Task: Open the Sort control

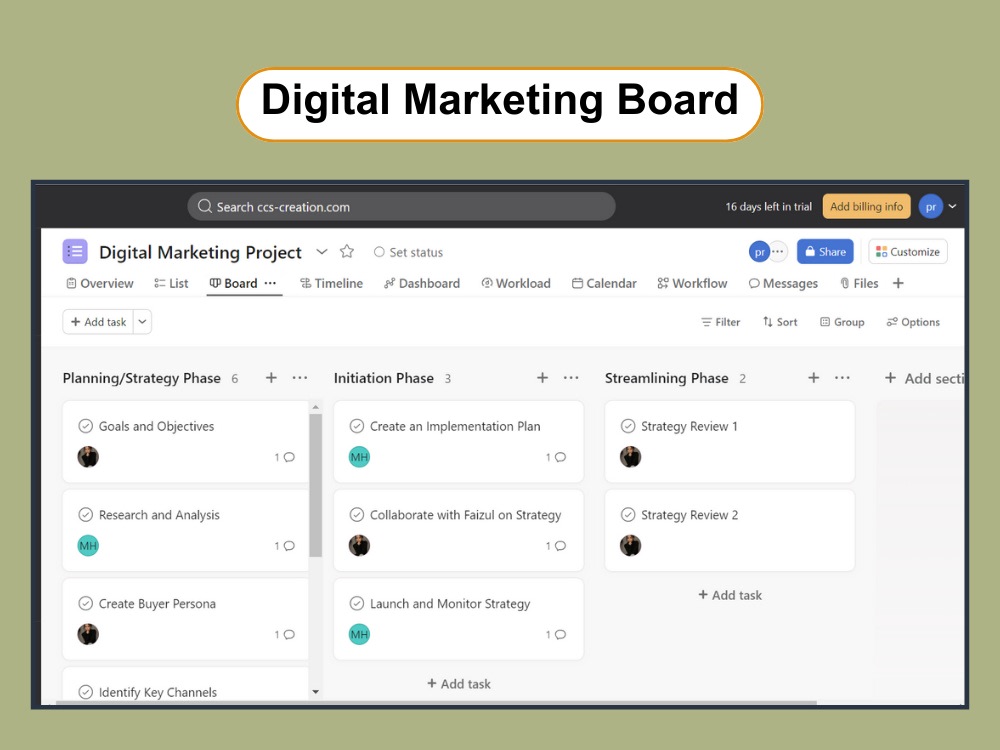Action: coord(780,322)
